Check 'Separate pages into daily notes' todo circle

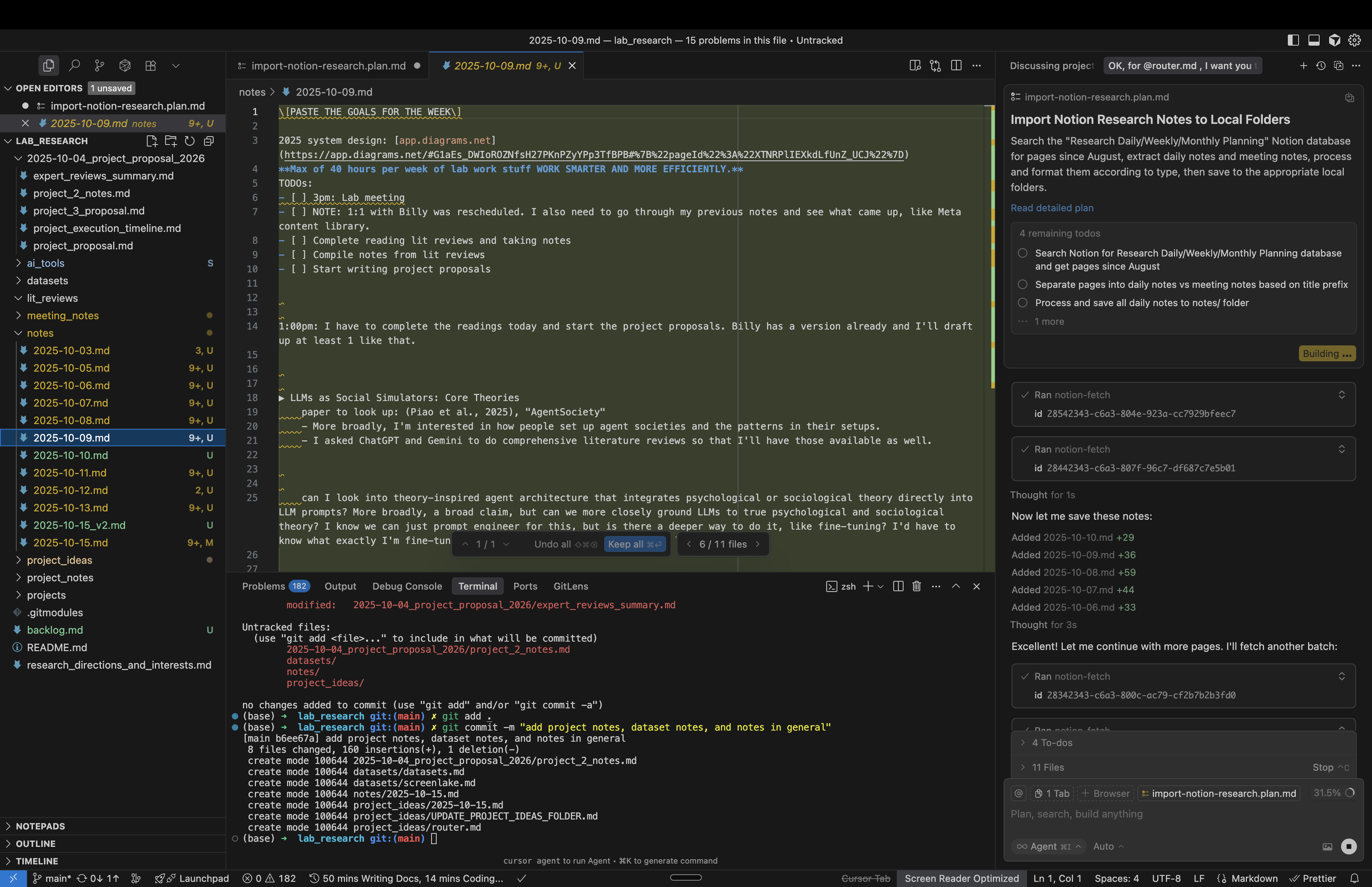click(x=1023, y=285)
